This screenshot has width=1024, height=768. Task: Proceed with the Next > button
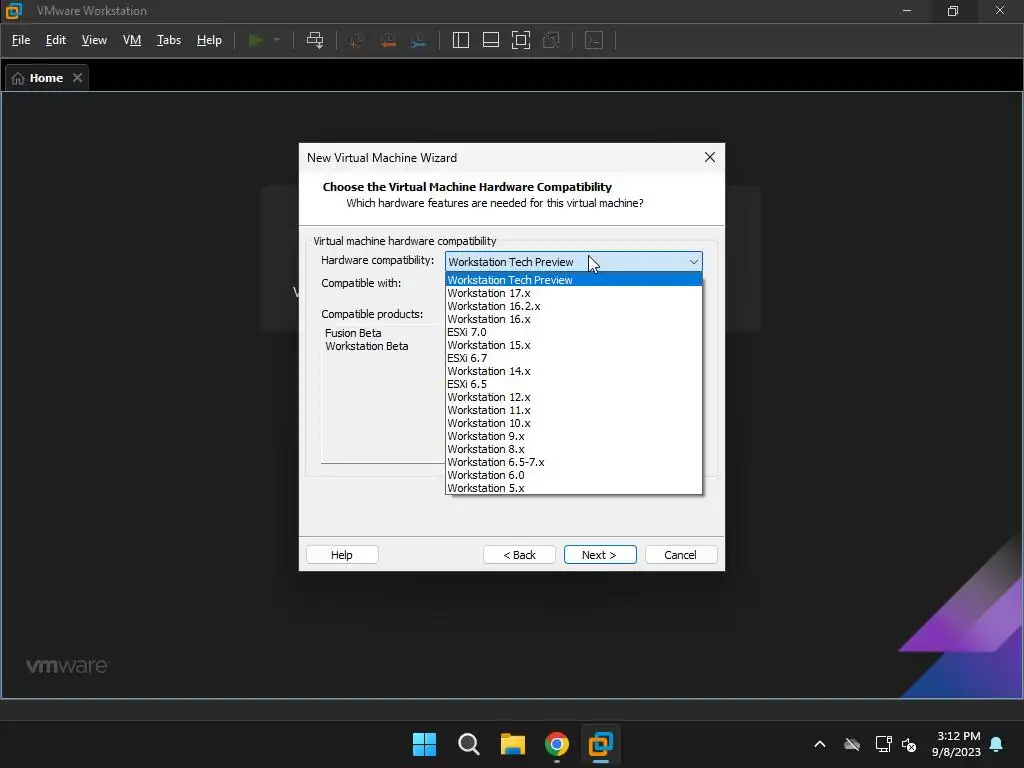tap(600, 555)
